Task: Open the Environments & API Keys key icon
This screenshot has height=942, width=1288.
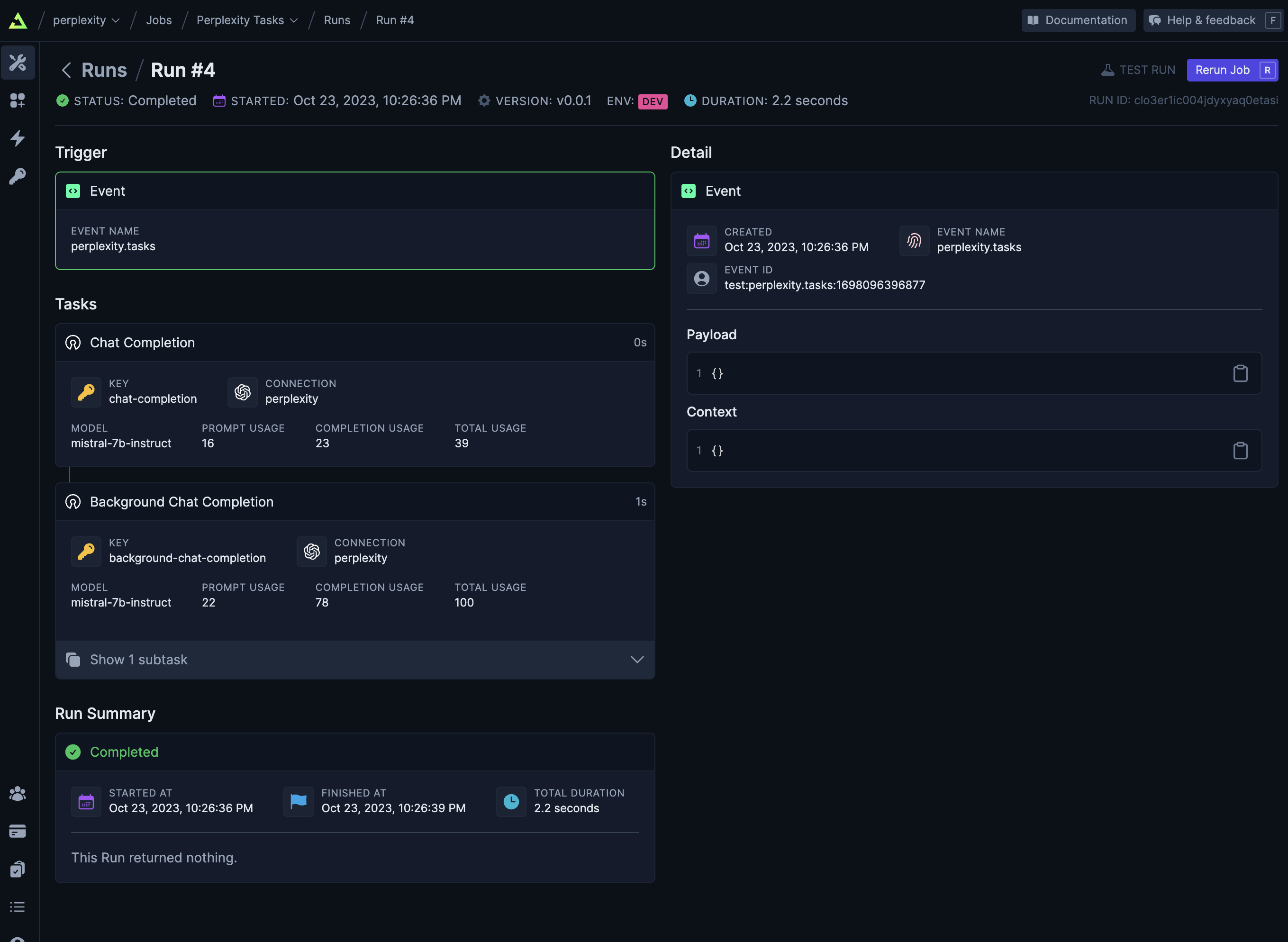Action: point(18,176)
